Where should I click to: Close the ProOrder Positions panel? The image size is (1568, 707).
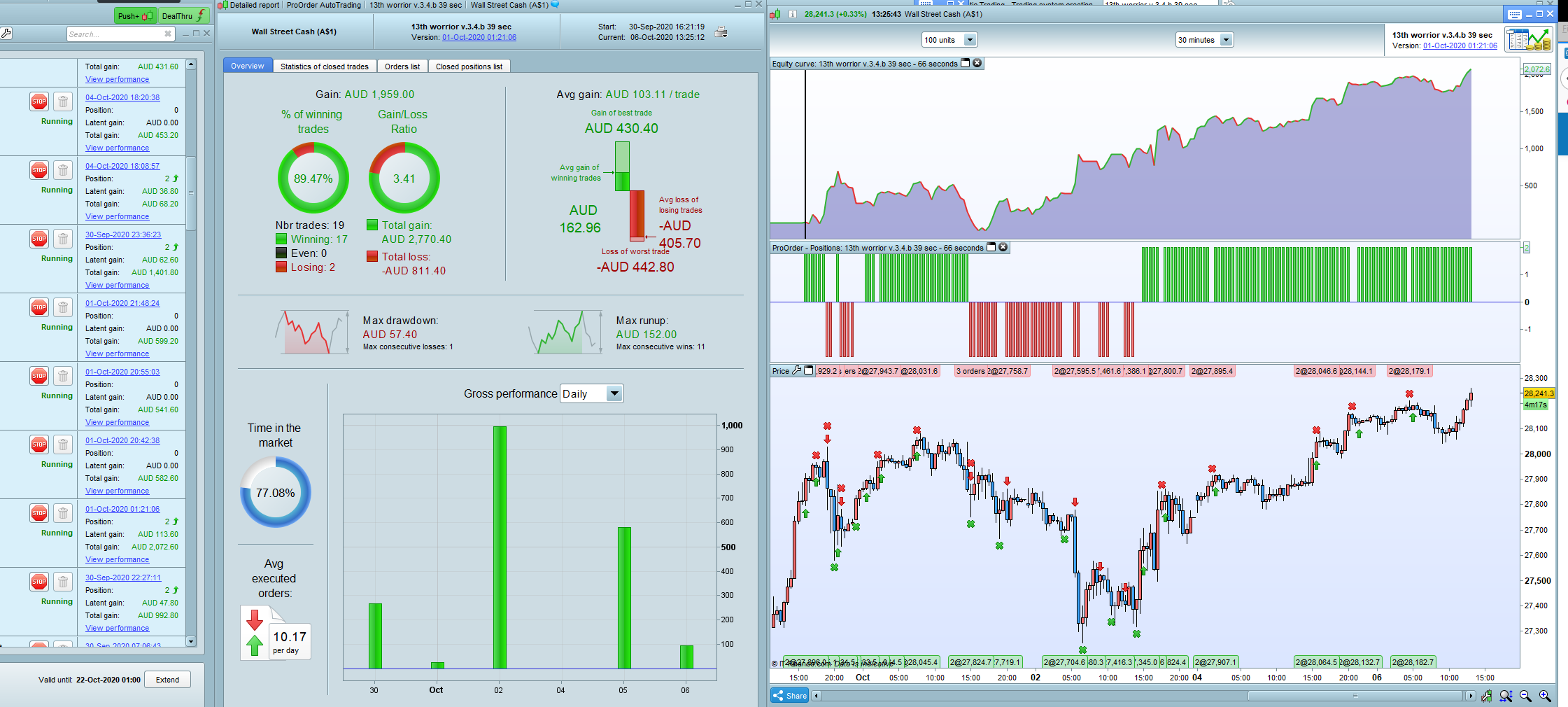point(1003,247)
